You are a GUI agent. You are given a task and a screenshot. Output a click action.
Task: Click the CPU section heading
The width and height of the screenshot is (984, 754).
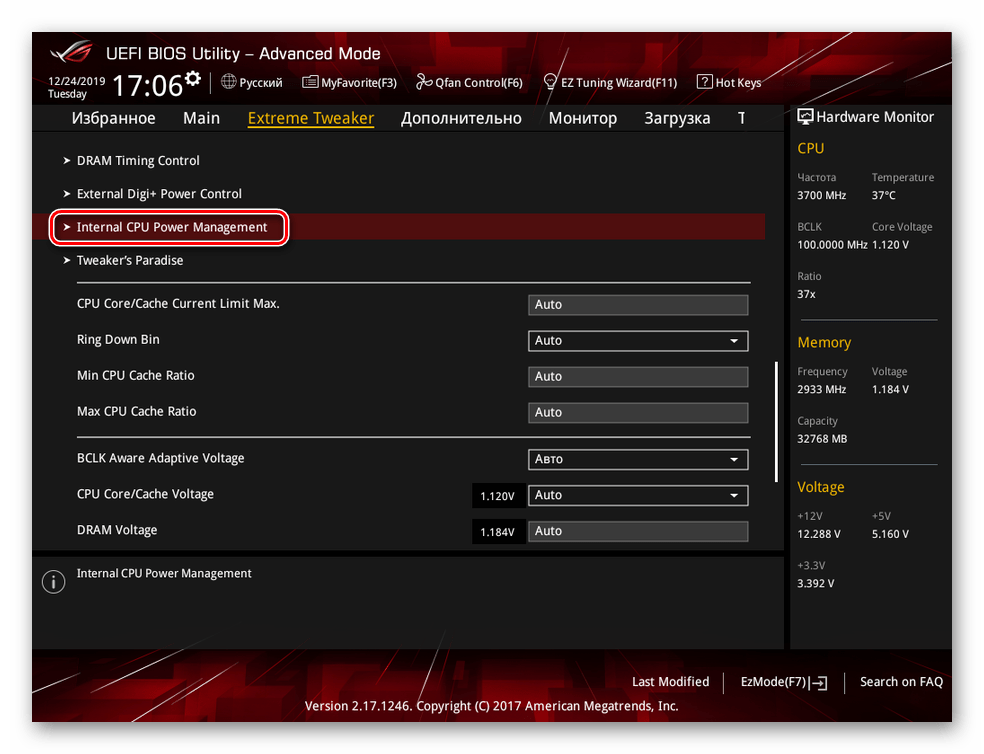[x=810, y=149]
